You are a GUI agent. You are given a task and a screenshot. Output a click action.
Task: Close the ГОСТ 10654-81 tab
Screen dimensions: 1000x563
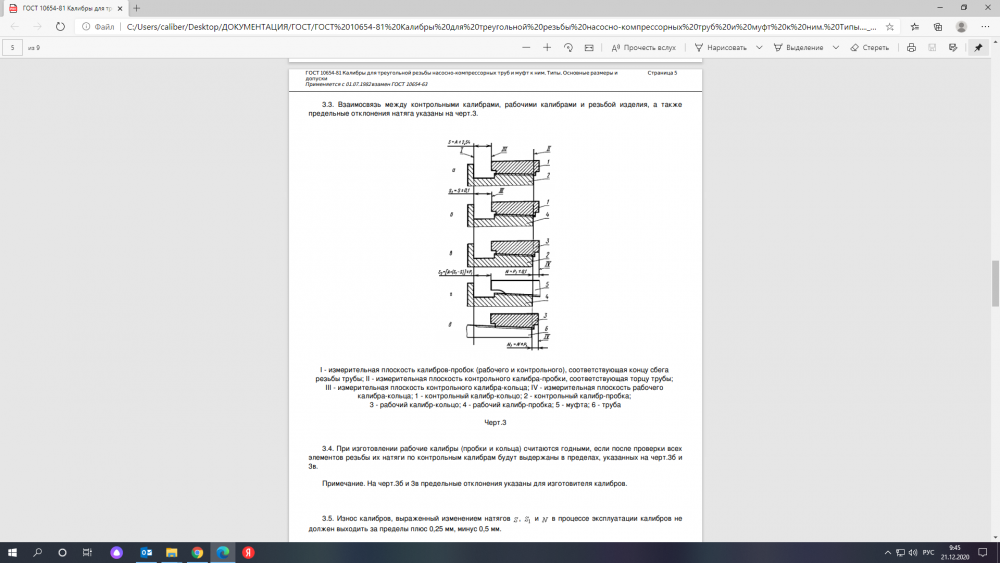point(120,8)
